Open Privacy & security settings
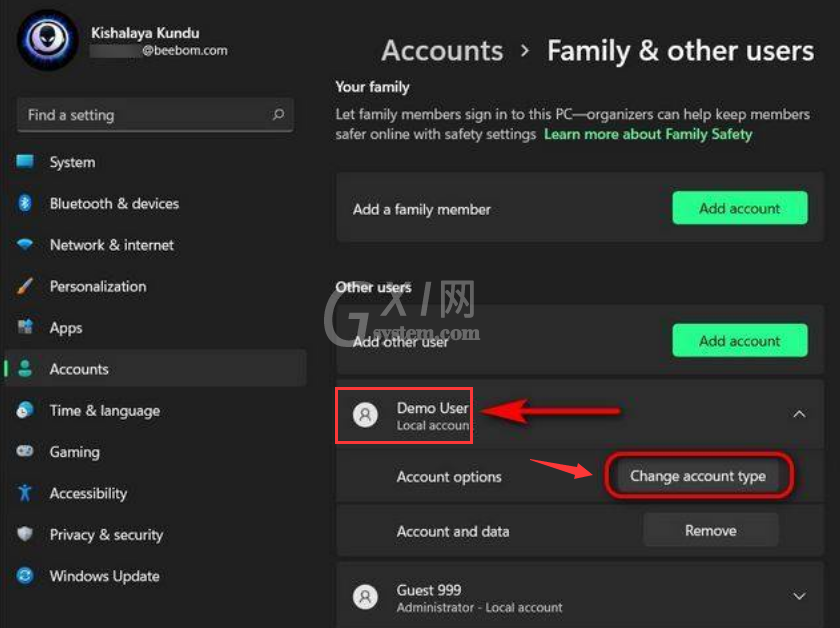Screen dimensions: 840x628 [x=155, y=534]
